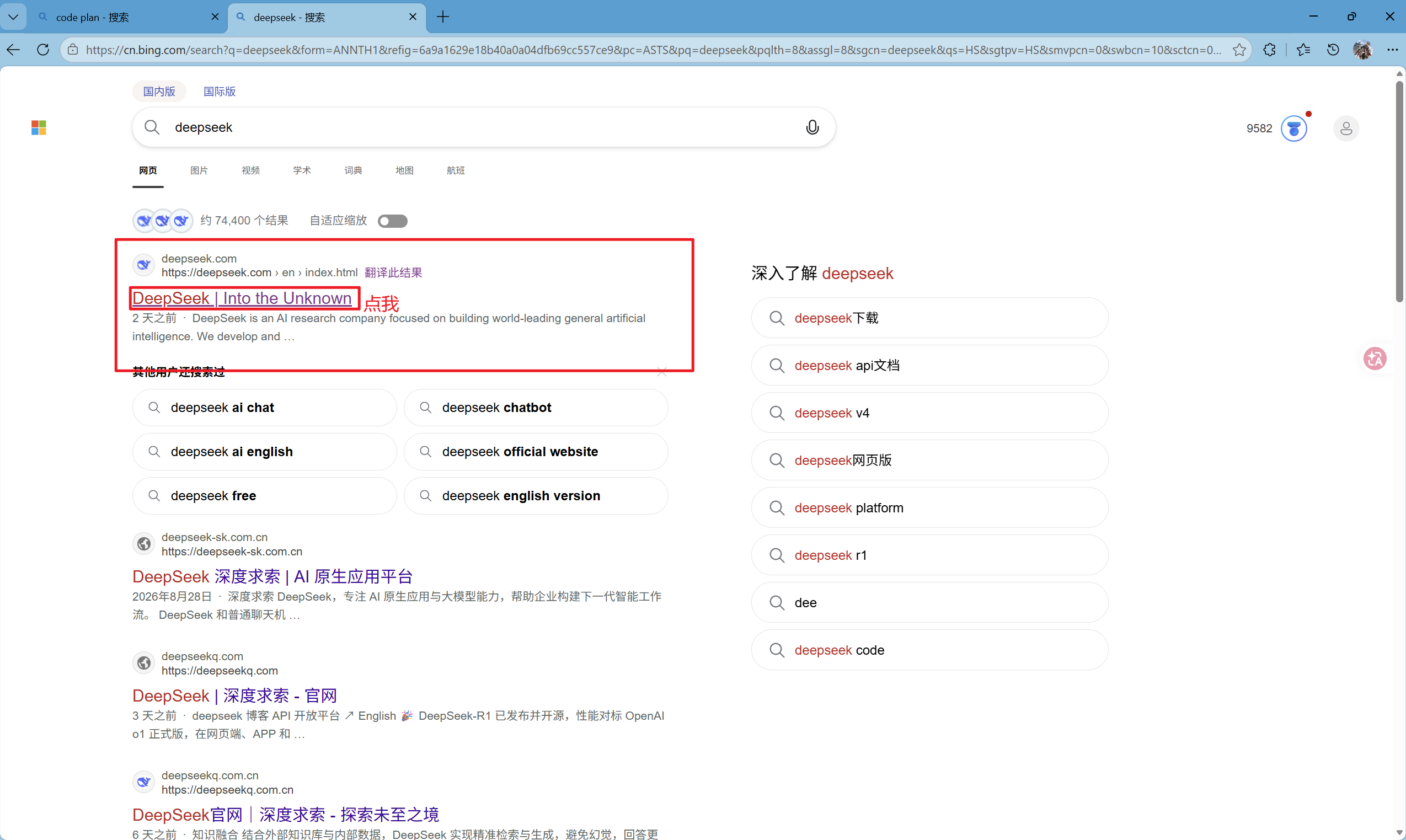Switch to the 图片 results tab

click(x=199, y=170)
